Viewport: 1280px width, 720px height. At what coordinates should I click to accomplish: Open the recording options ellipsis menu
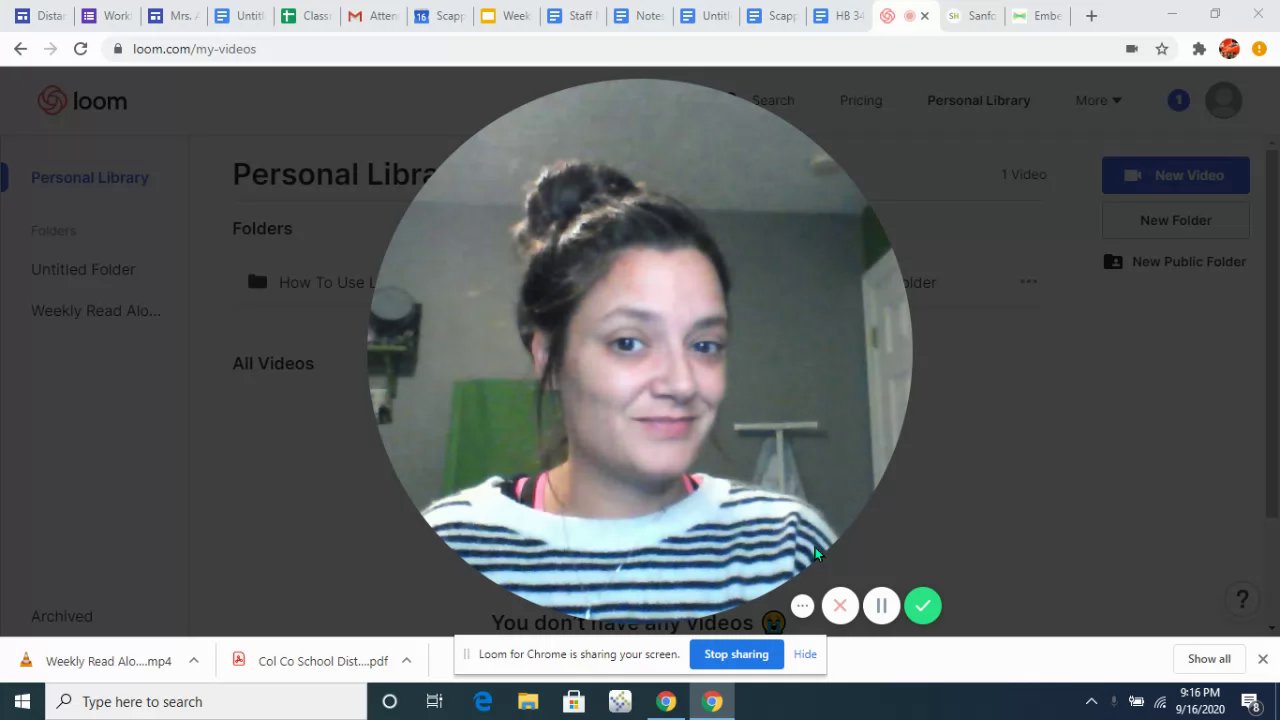pyautogui.click(x=802, y=606)
